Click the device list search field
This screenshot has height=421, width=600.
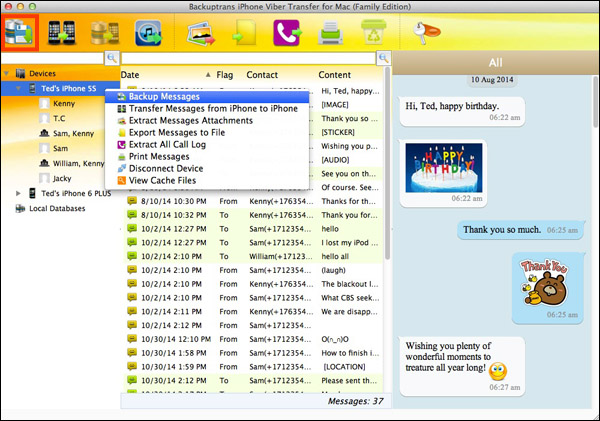(53, 58)
